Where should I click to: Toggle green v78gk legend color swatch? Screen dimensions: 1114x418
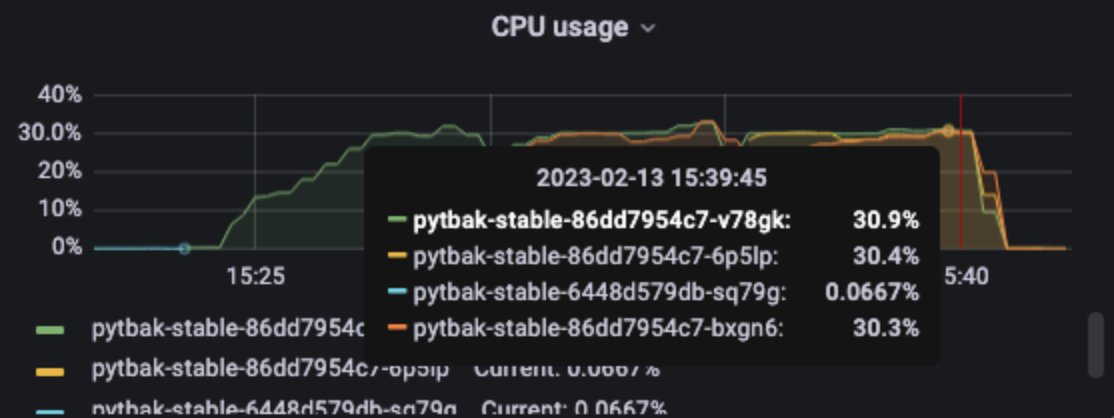(x=50, y=331)
